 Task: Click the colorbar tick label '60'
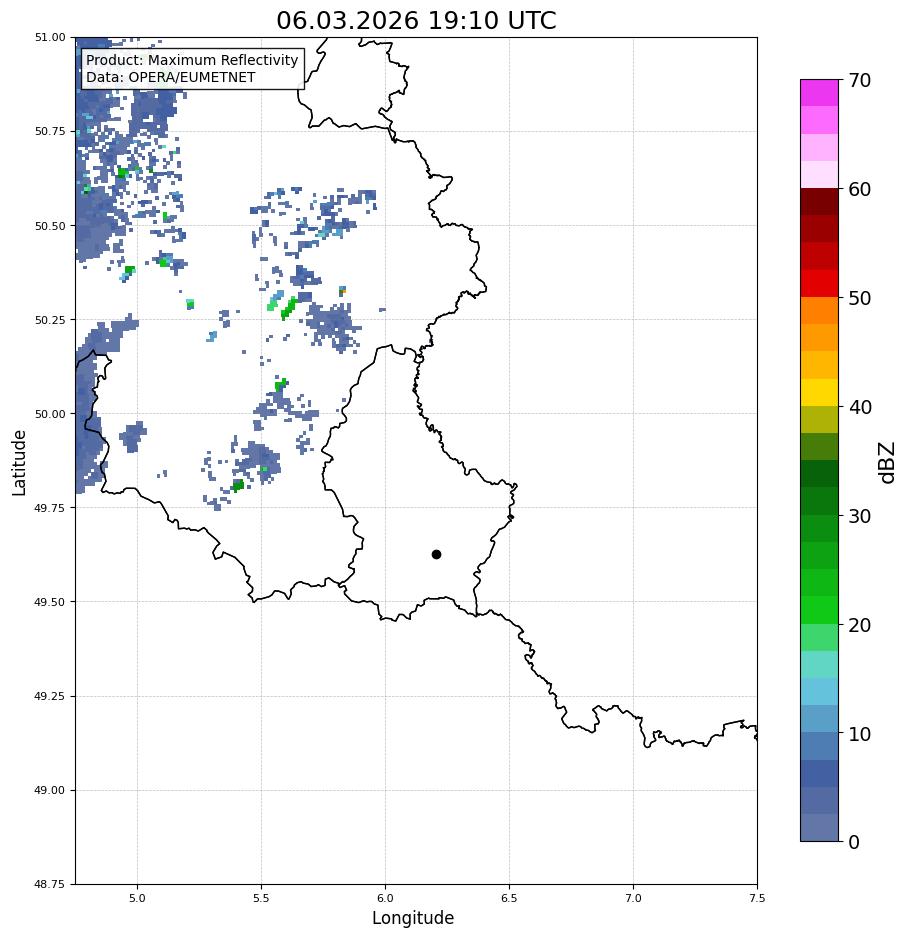(860, 189)
